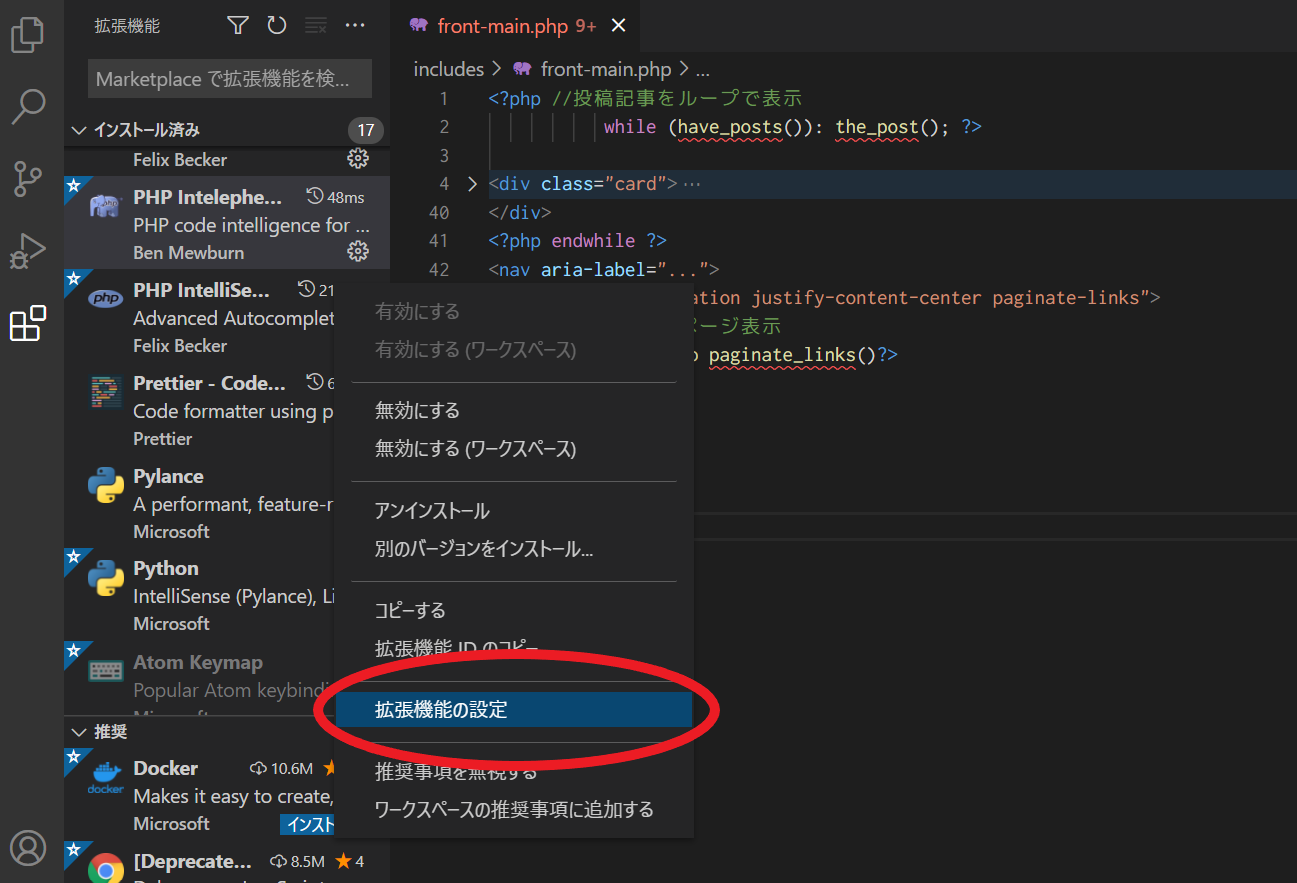Image resolution: width=1297 pixels, height=883 pixels.
Task: Open the Search view in activity bar
Action: [x=27, y=106]
